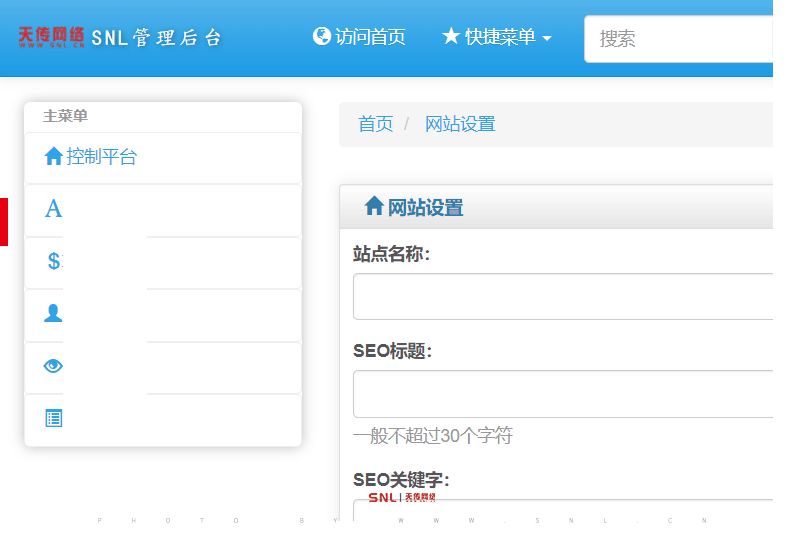The image size is (800, 533).
Task: Click the globe icon beside 访问首页
Action: tap(321, 36)
